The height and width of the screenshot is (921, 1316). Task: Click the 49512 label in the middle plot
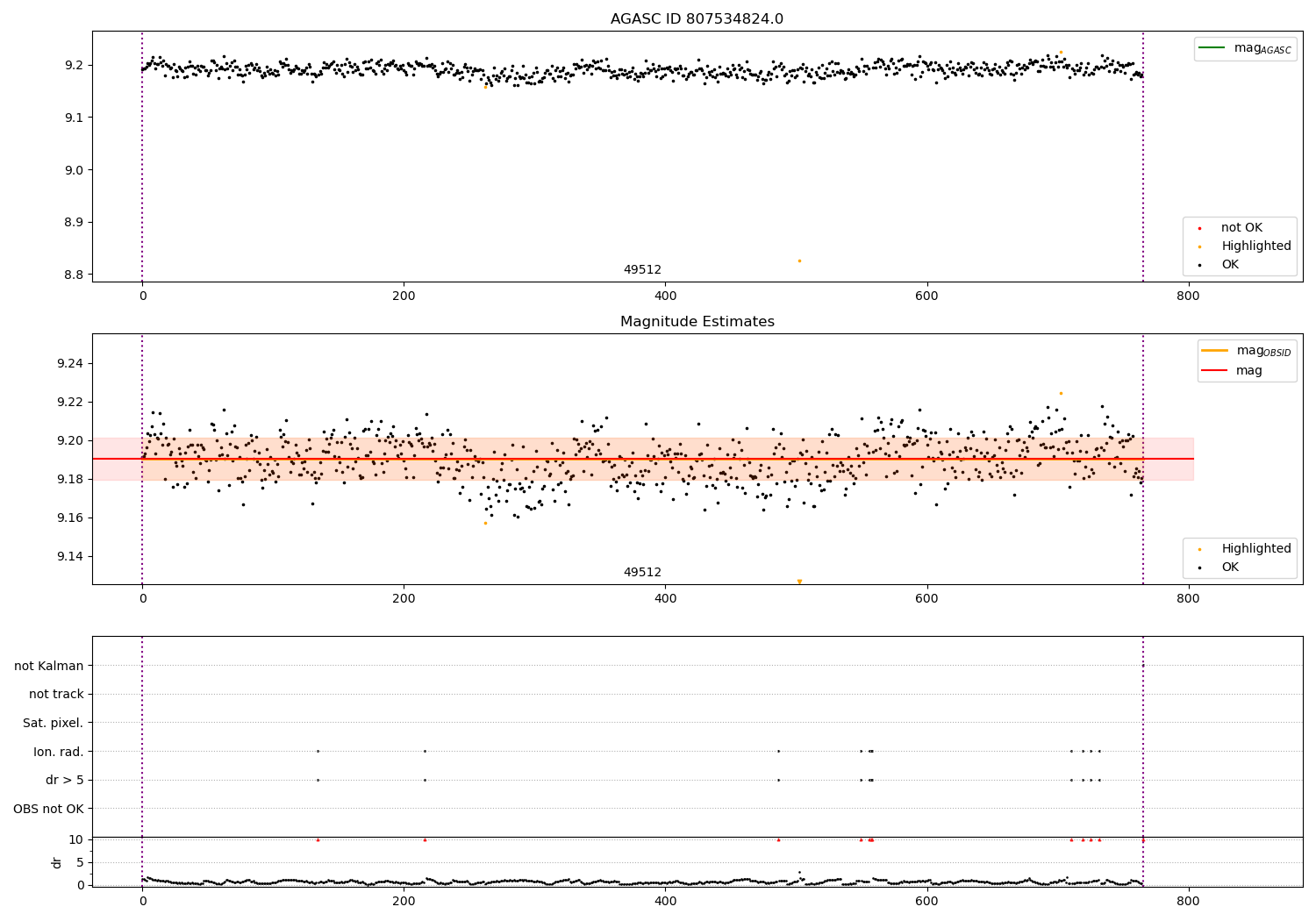pyautogui.click(x=642, y=573)
